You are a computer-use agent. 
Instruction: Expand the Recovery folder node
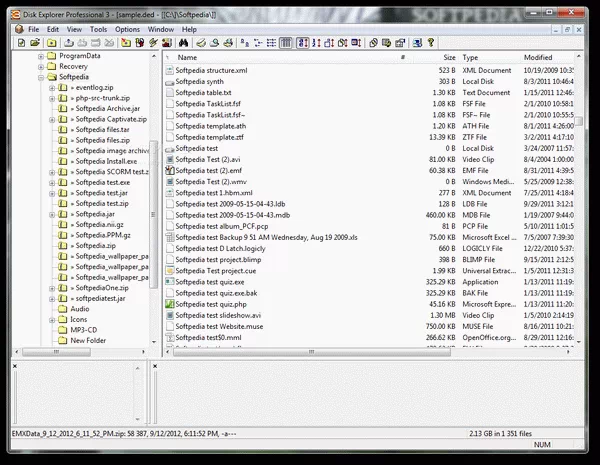[41, 67]
